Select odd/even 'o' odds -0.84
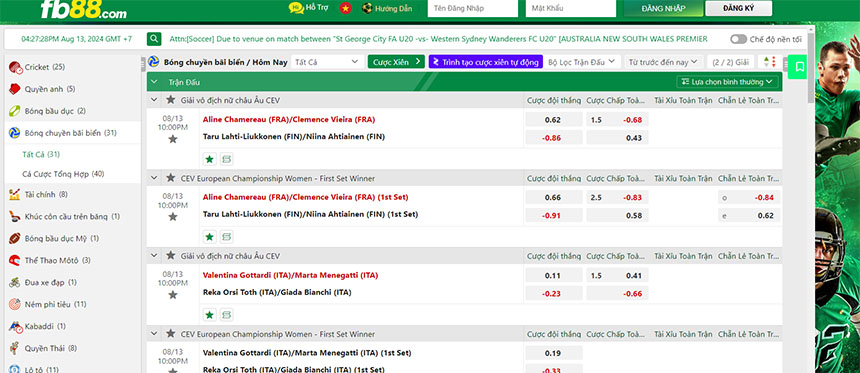 [x=749, y=198]
